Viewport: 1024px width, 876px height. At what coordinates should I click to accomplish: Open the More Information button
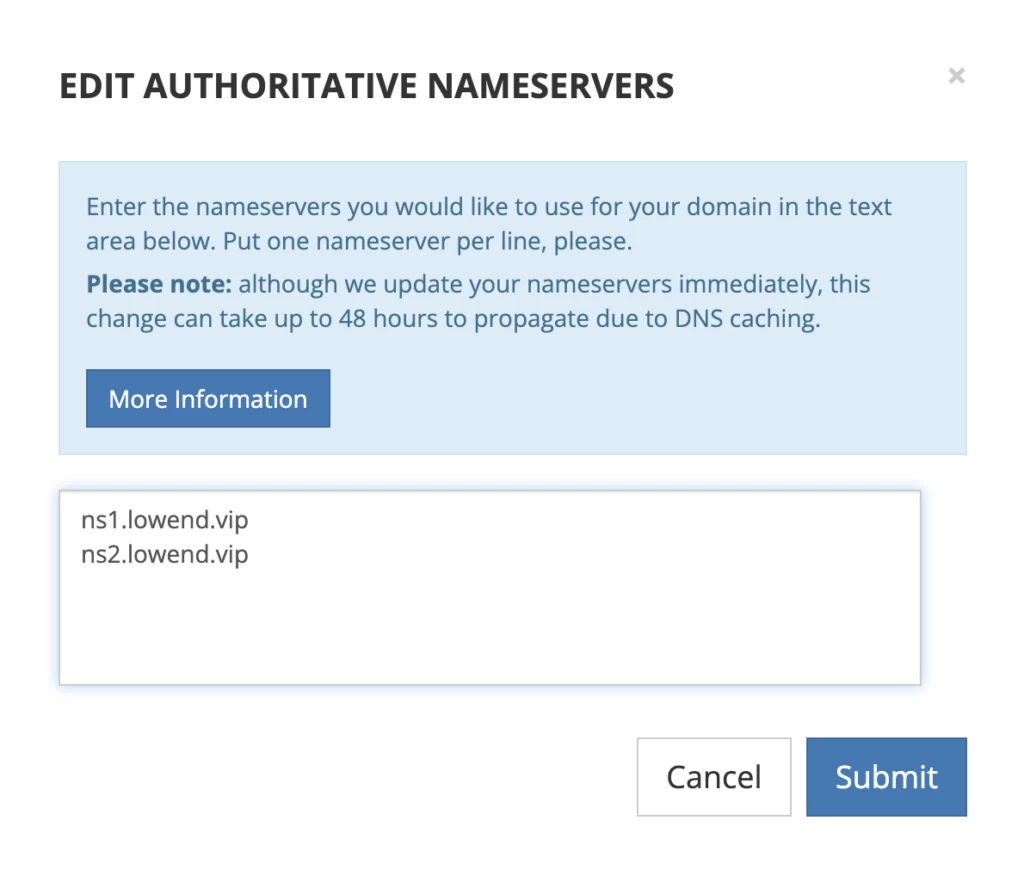208,399
